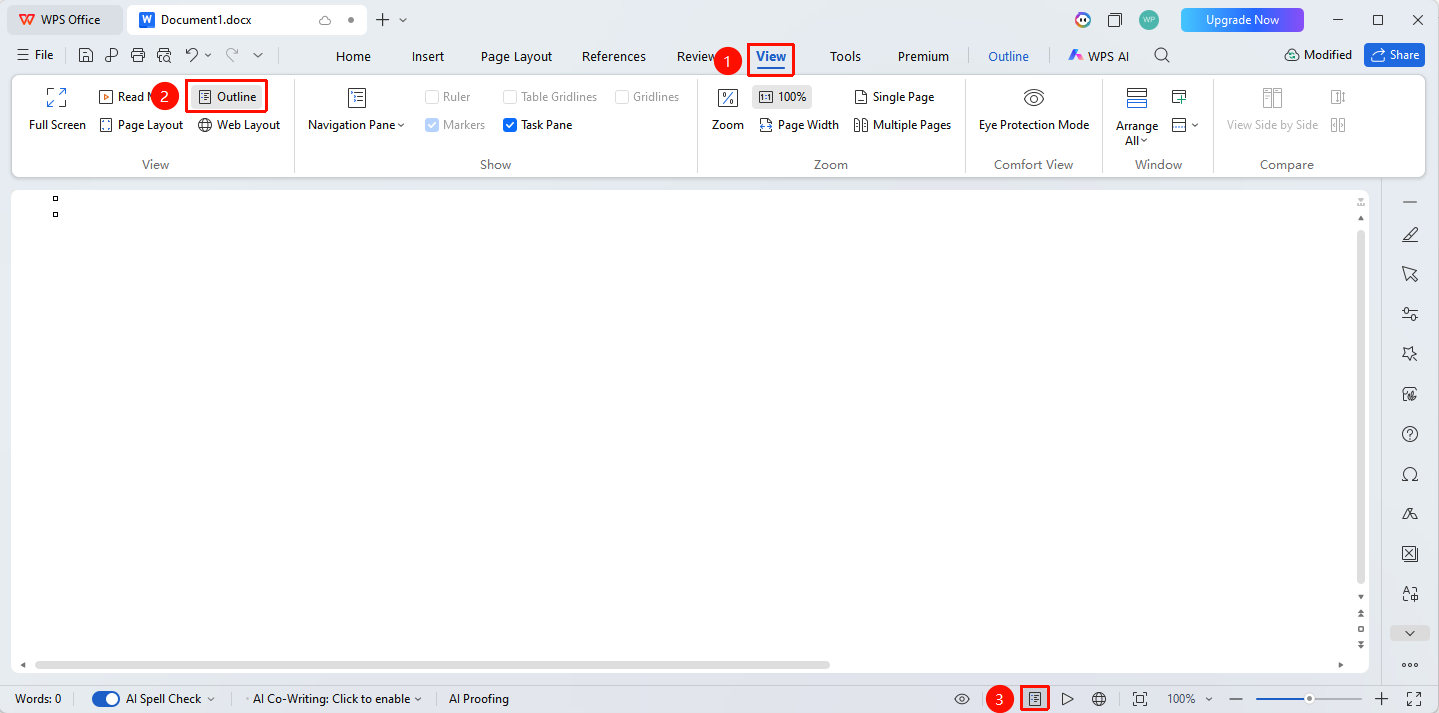The image size is (1439, 713).
Task: Click the Upgrade Now button
Action: (1242, 20)
